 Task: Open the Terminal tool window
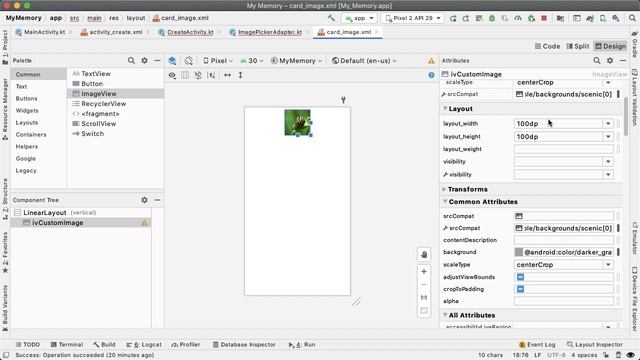67,344
